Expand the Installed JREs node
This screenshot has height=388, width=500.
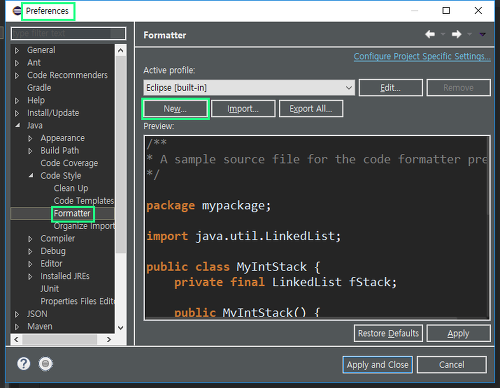pyautogui.click(x=30, y=277)
